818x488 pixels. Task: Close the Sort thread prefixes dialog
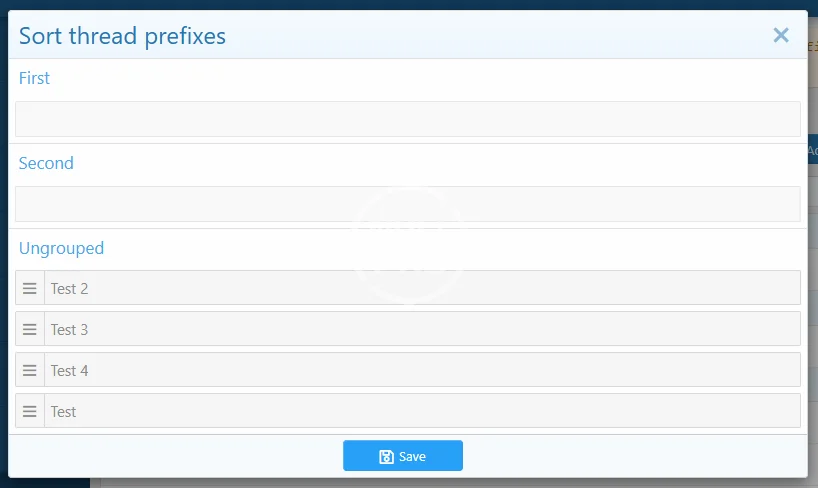781,36
